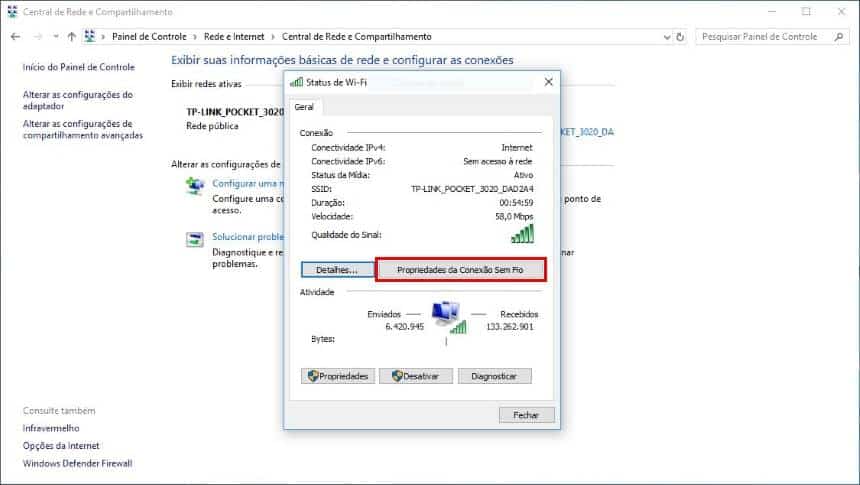Open Configurar uma link
Screen dimensions: 860x485
[x=248, y=183]
